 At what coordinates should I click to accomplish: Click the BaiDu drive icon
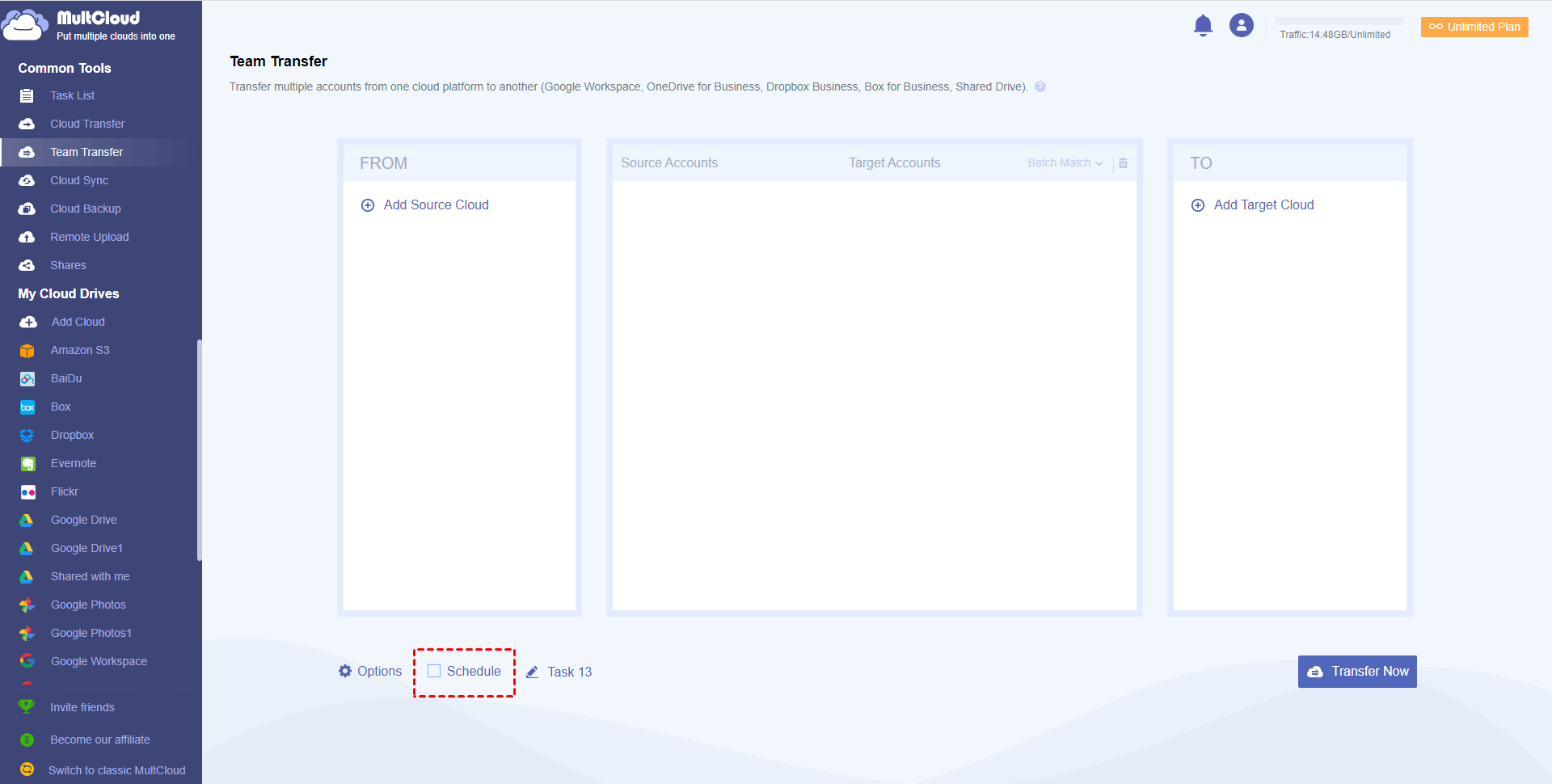pos(27,379)
